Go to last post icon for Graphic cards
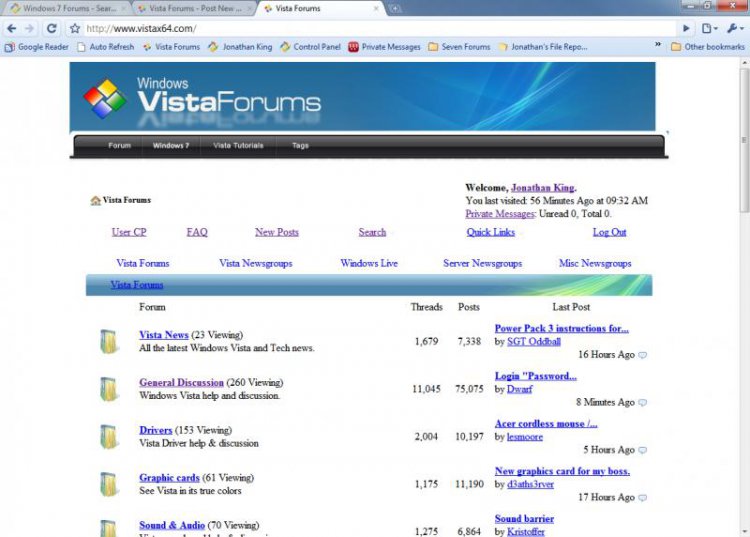Screen dimensions: 750x537 (x=643, y=498)
